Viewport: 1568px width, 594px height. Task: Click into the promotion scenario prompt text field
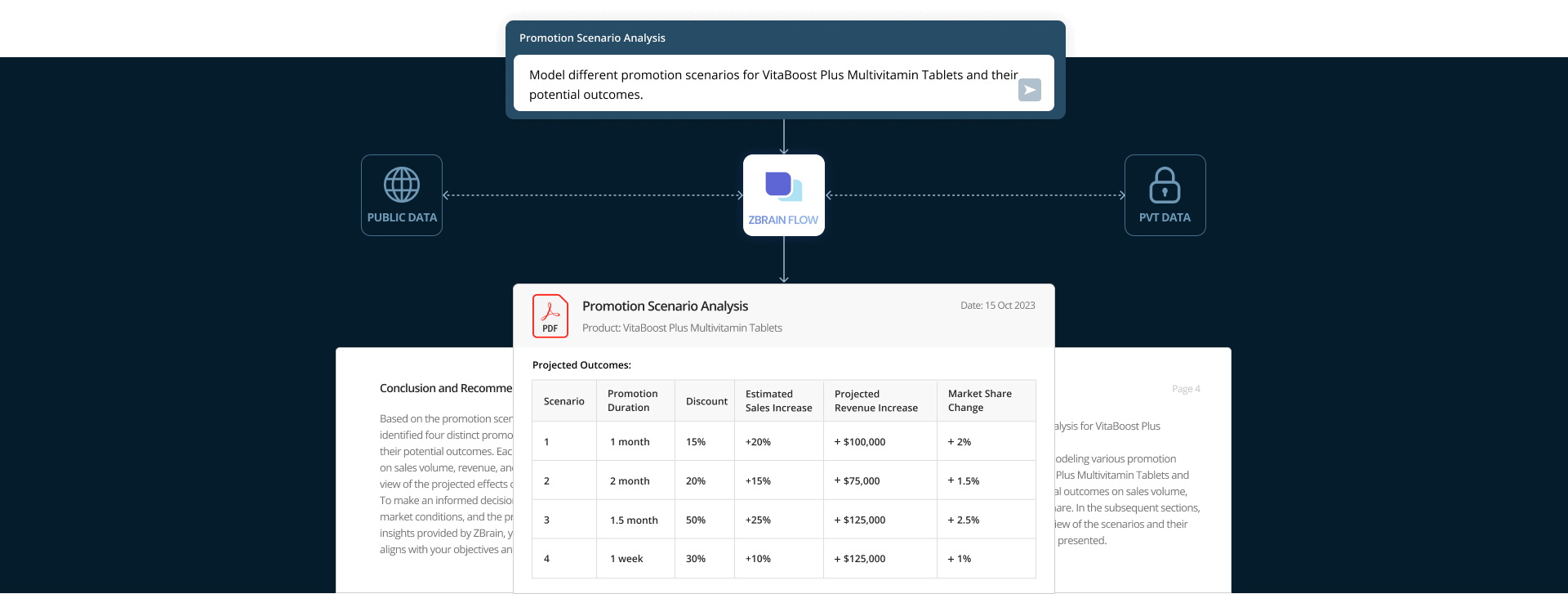point(784,83)
